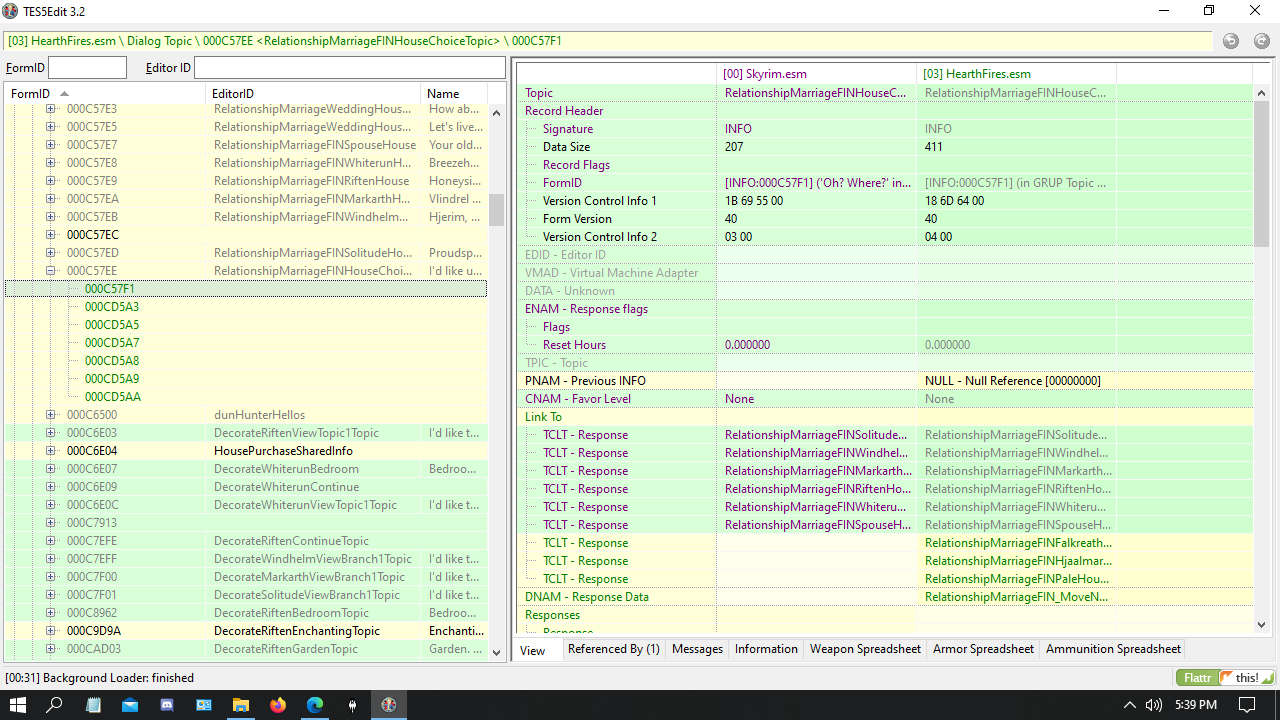Collapse the 000C57EE RelationshipMarriageFINHouseChoice node
1280x720 pixels.
coord(50,271)
